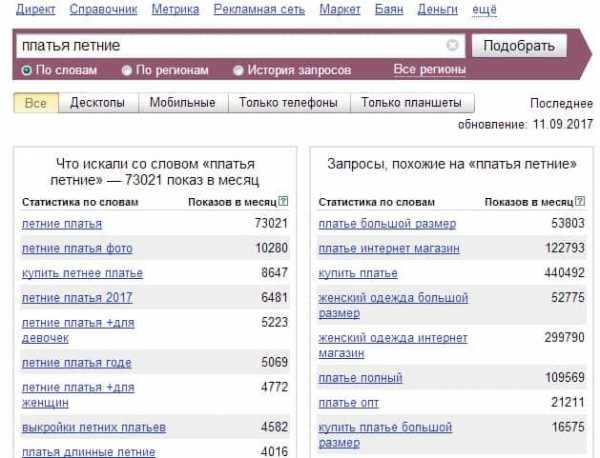Image resolution: width=600 pixels, height=458 pixels.
Task: Clear the search field with the X icon
Action: (452, 46)
